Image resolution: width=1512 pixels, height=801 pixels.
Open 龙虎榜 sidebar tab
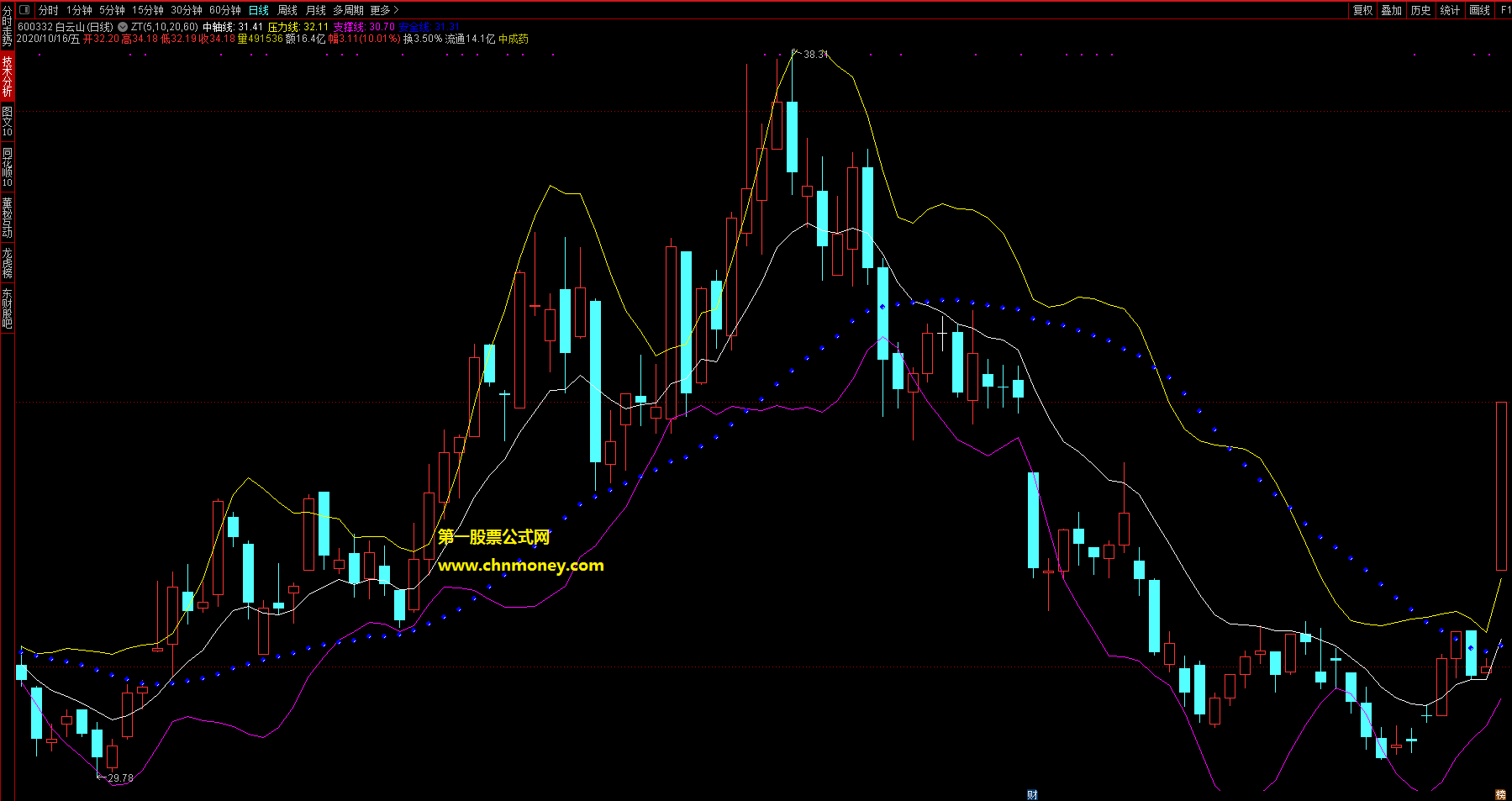(x=7, y=263)
